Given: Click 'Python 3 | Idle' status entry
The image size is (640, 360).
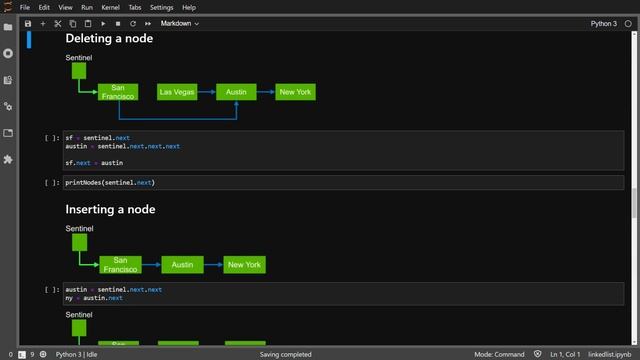Looking at the screenshot, I should point(76,355).
